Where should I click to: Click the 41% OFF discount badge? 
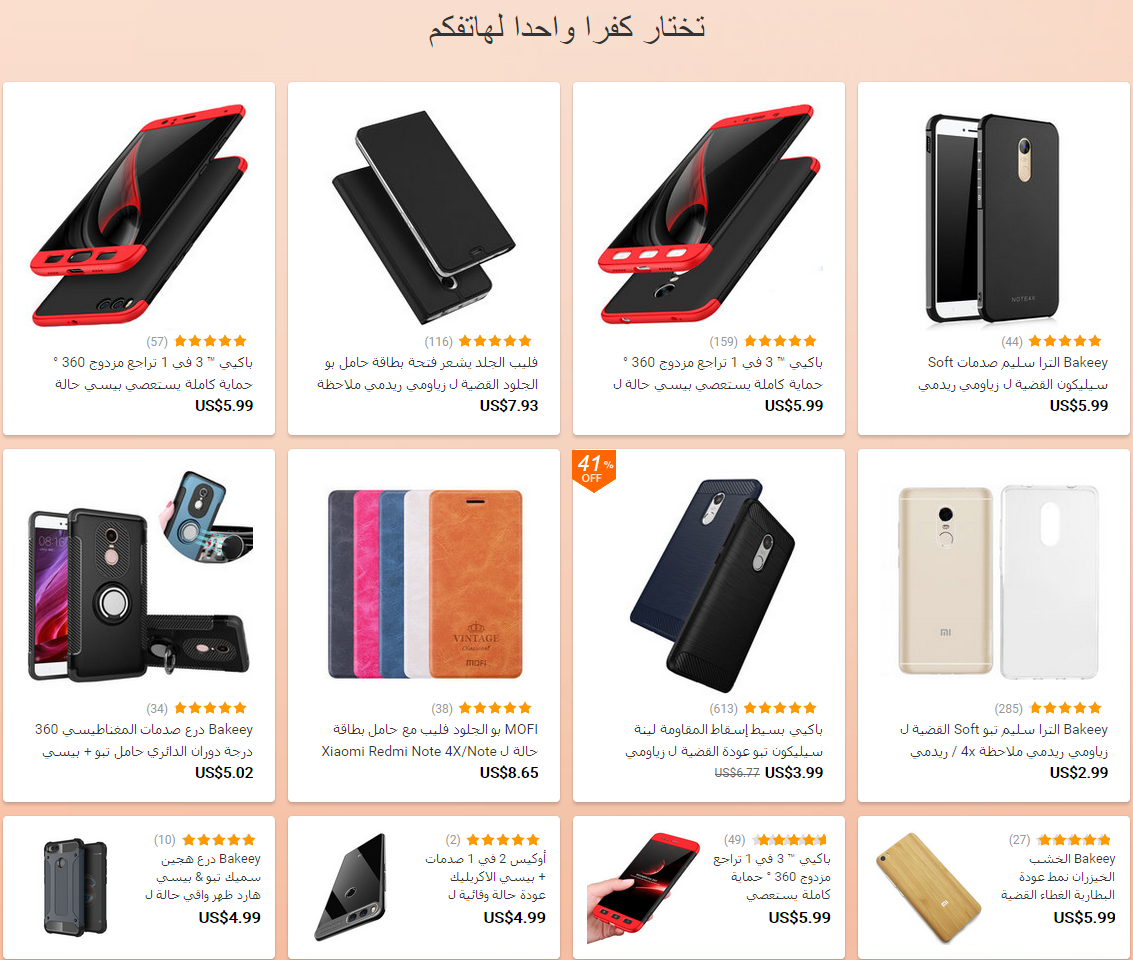(x=594, y=470)
